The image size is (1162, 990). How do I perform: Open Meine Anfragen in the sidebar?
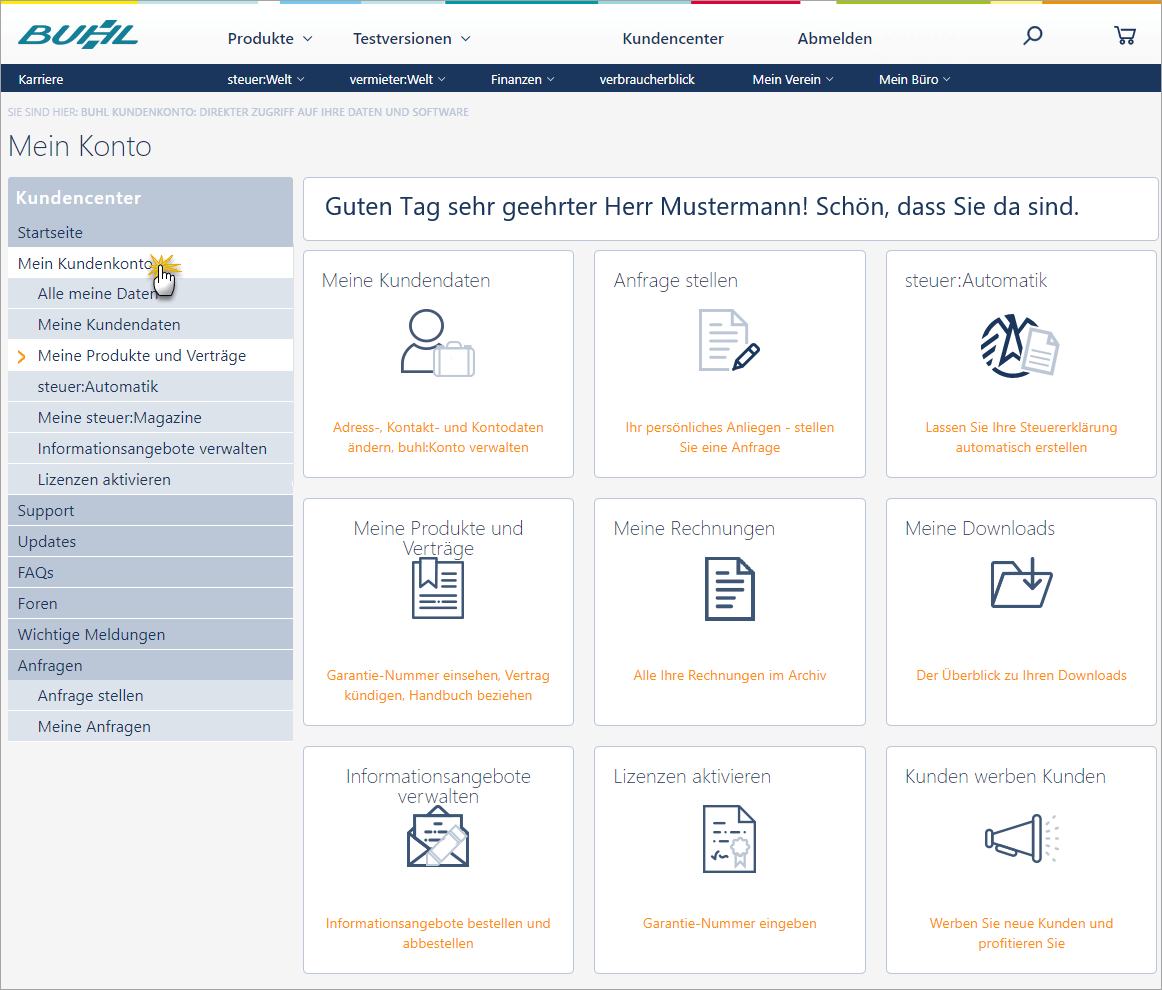pyautogui.click(x=94, y=727)
